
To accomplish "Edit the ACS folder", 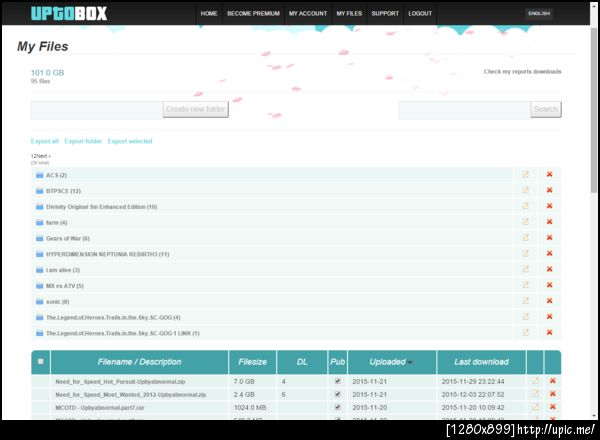I will pos(526,174).
